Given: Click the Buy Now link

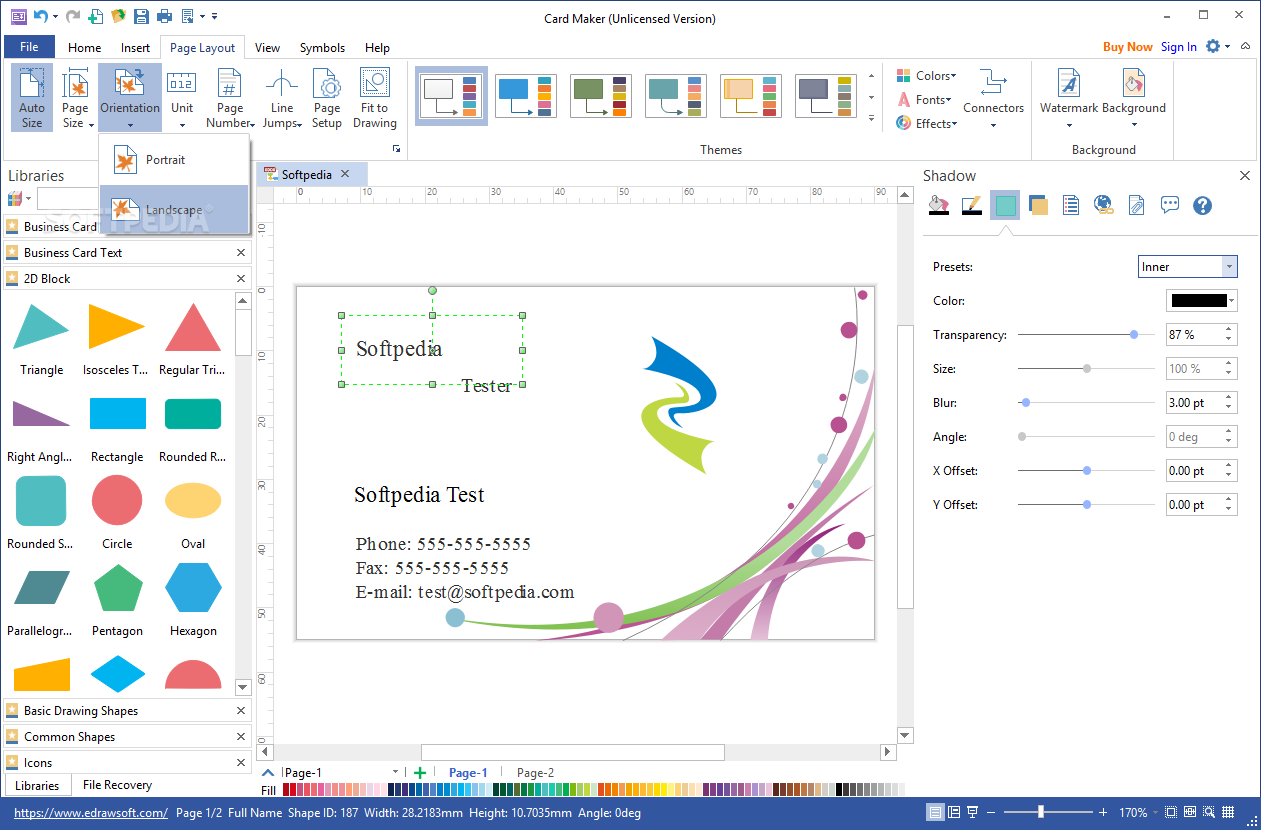Looking at the screenshot, I should 1127,47.
